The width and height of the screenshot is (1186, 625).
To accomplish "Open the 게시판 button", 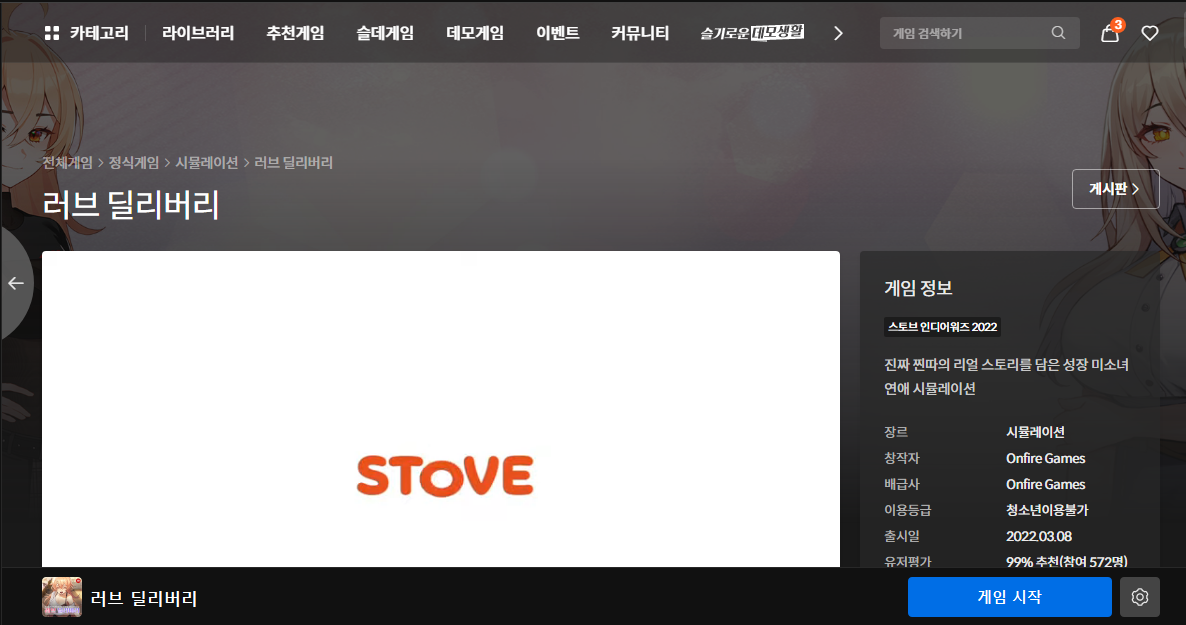I will tap(1115, 189).
